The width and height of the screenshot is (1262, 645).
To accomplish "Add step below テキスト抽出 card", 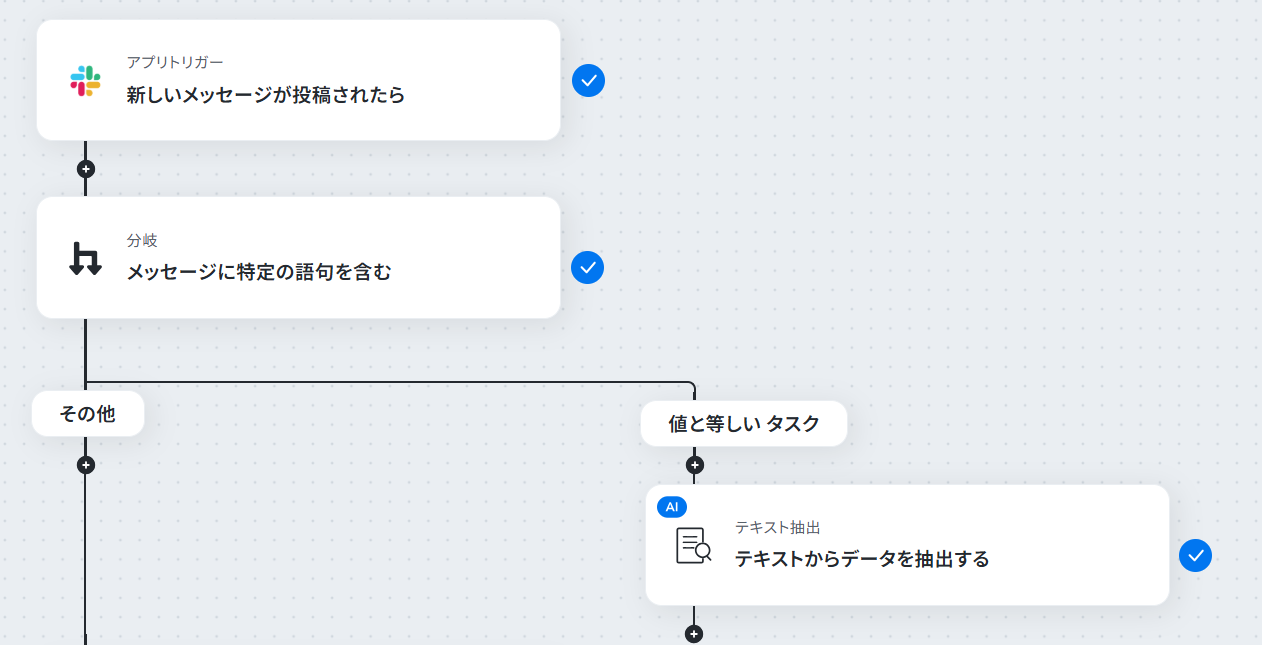I will [694, 634].
